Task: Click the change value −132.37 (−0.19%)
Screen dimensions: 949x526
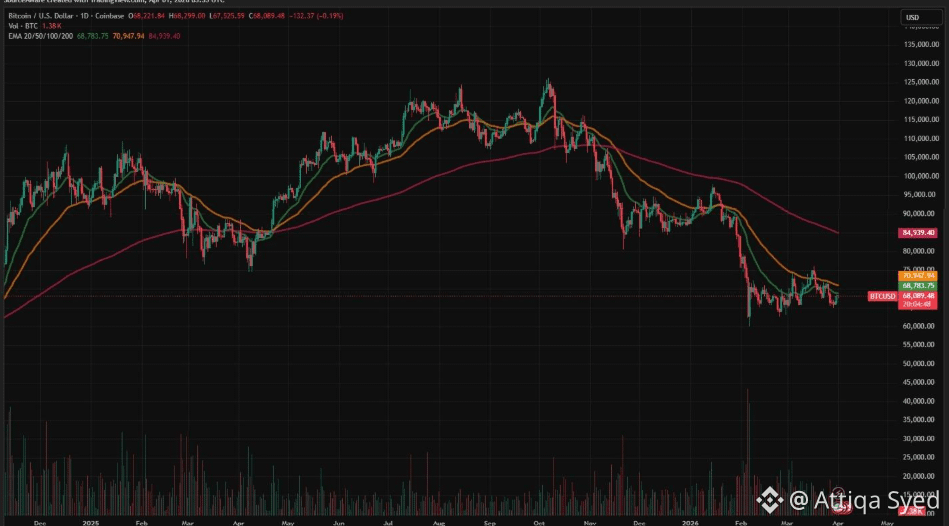Action: coord(316,16)
